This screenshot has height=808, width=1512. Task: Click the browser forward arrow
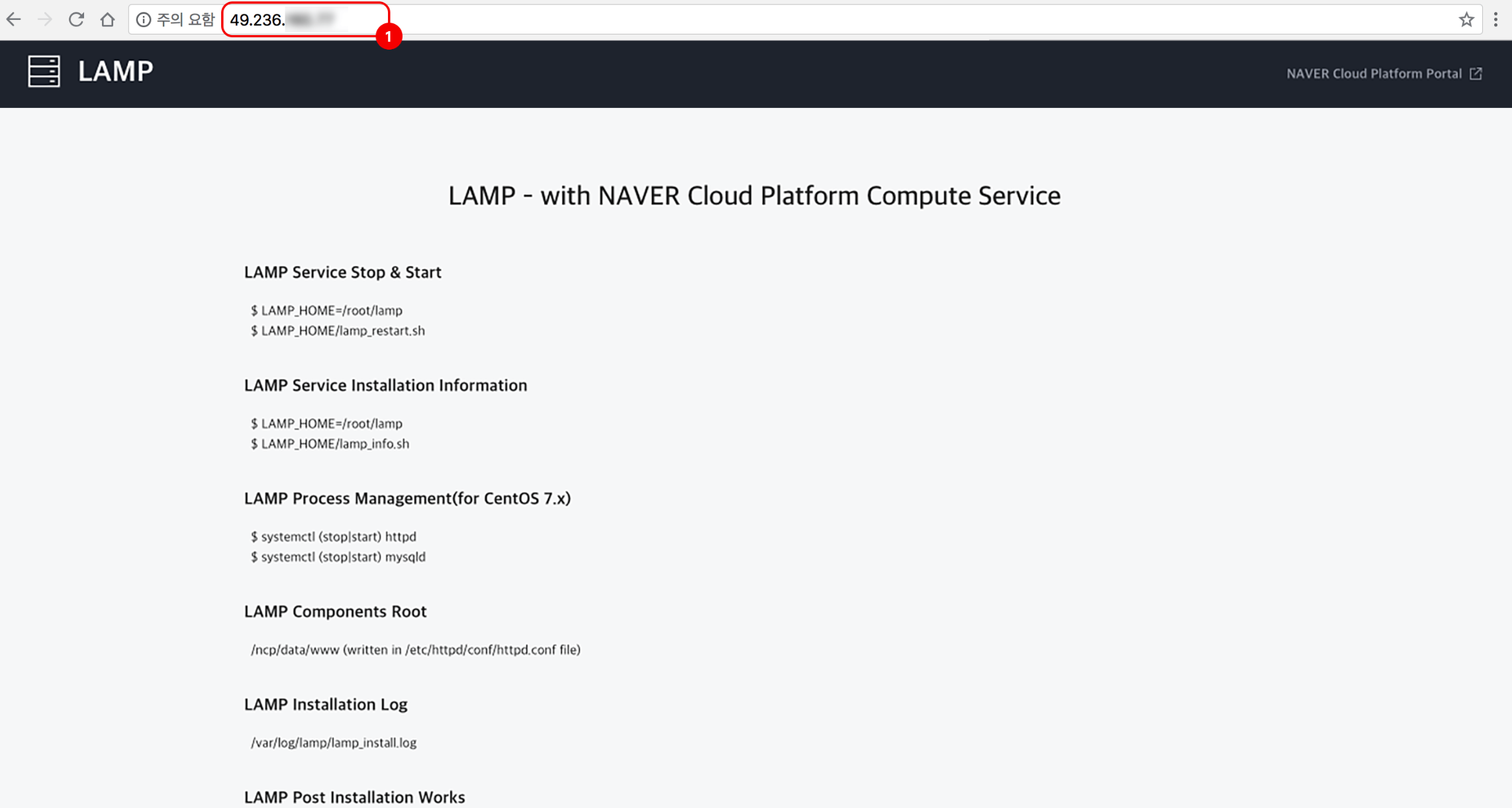click(x=44, y=20)
